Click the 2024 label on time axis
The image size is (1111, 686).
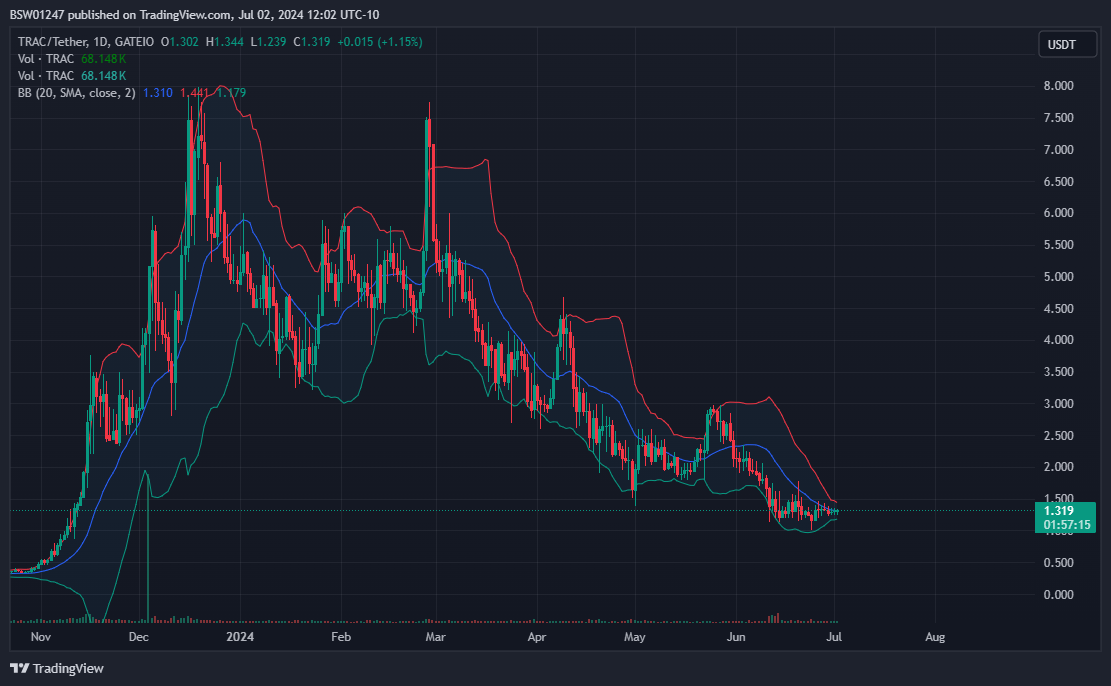click(240, 636)
